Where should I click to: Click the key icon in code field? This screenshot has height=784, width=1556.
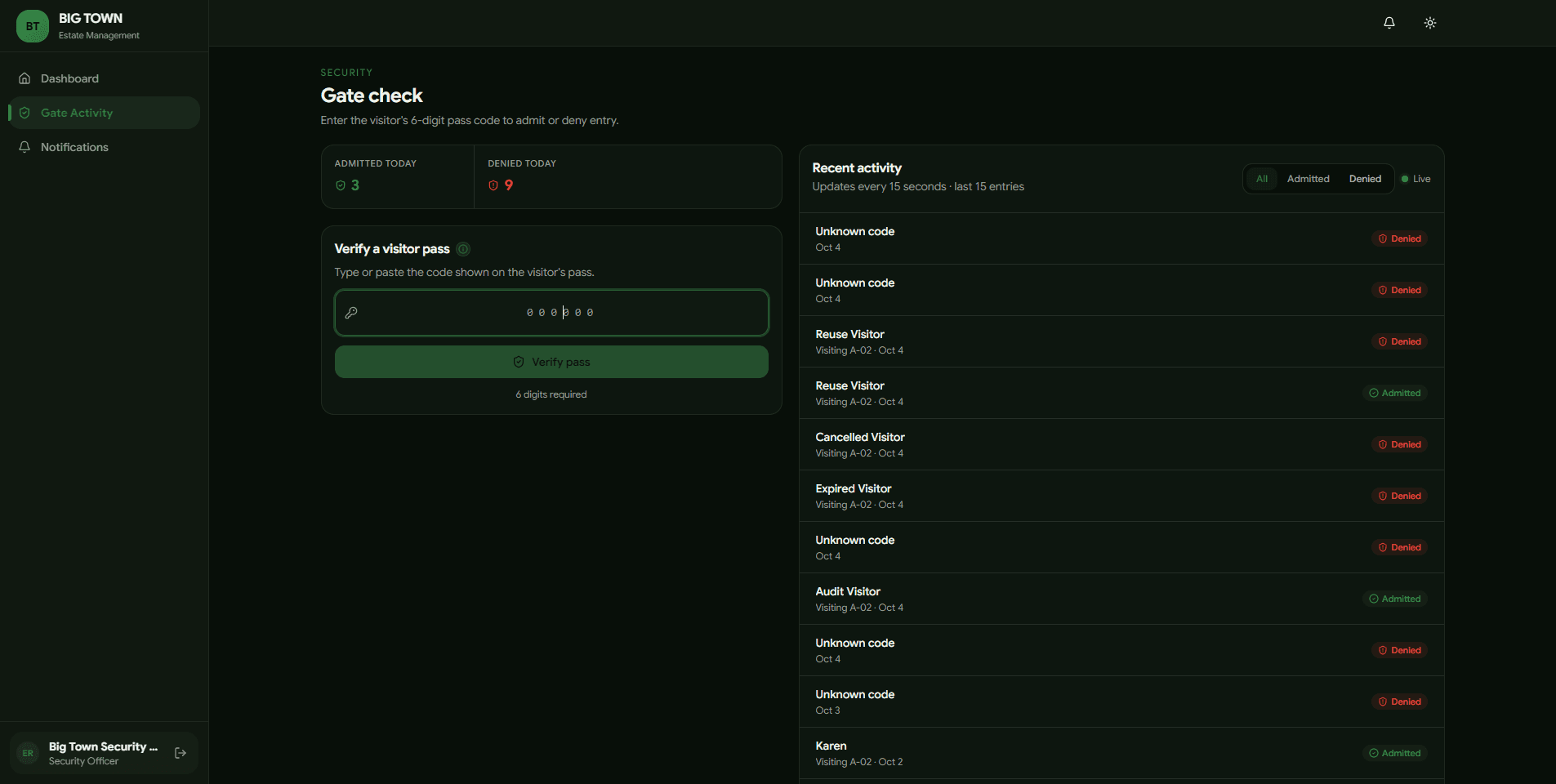point(351,313)
